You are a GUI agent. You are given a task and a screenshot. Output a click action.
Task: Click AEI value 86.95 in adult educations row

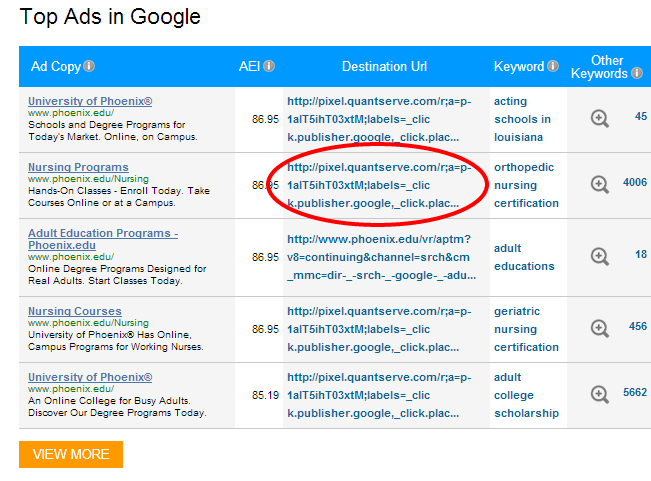point(265,257)
